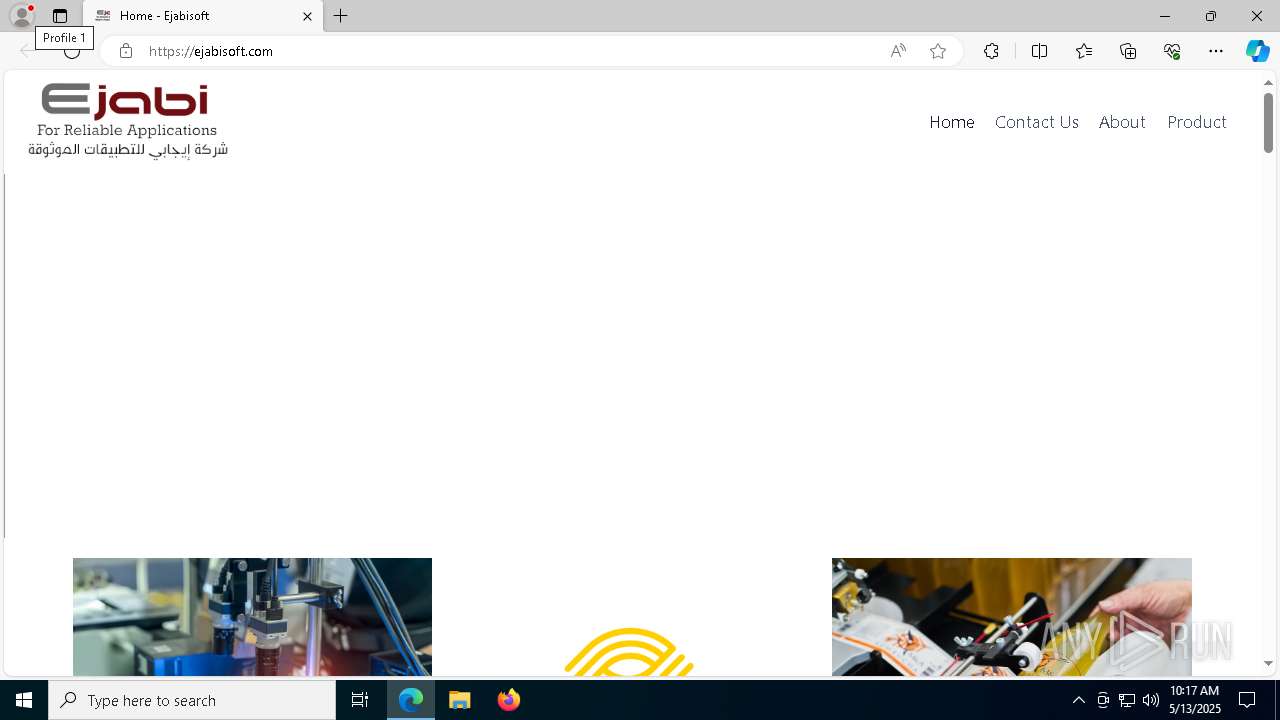The height and width of the screenshot is (720, 1280).
Task: Switch to Microsoft Edge taskbar icon
Action: (412, 700)
